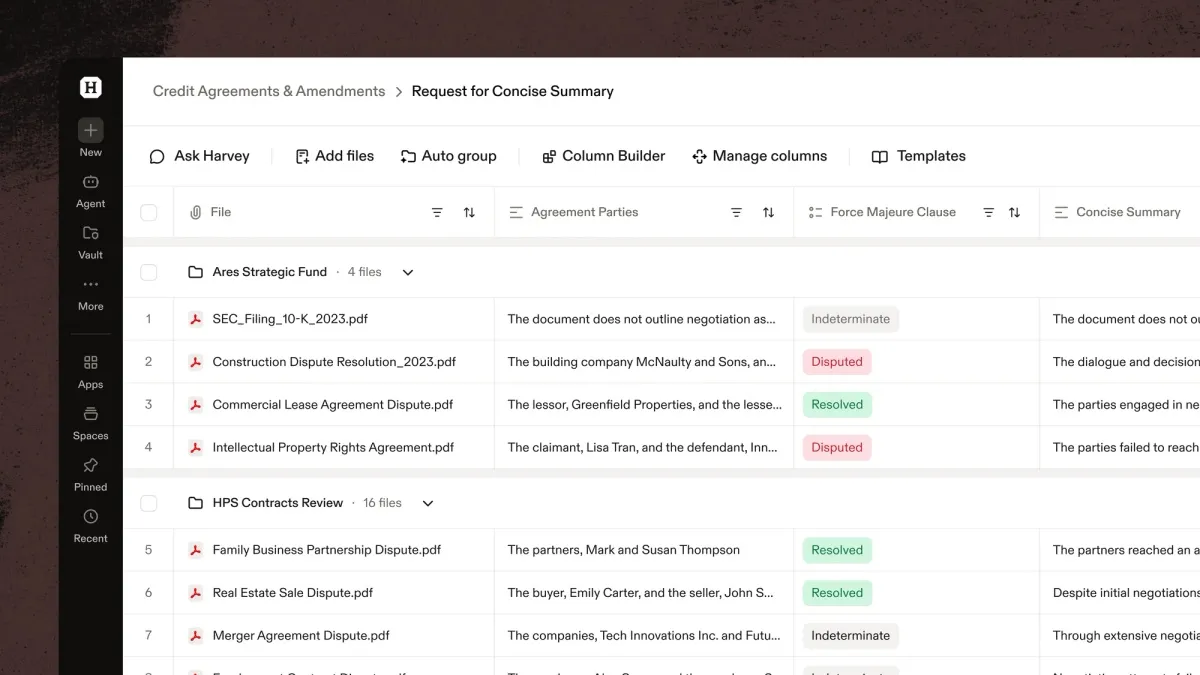Filter the File column

point(437,212)
